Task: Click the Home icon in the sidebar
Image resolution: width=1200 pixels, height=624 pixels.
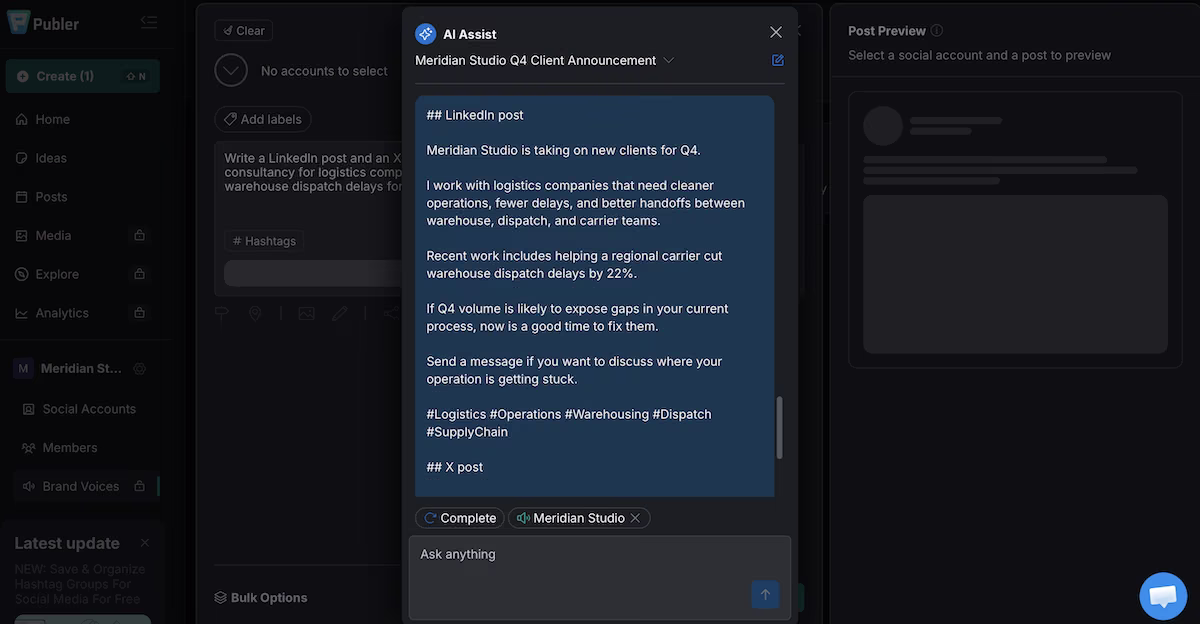Action: (x=22, y=119)
